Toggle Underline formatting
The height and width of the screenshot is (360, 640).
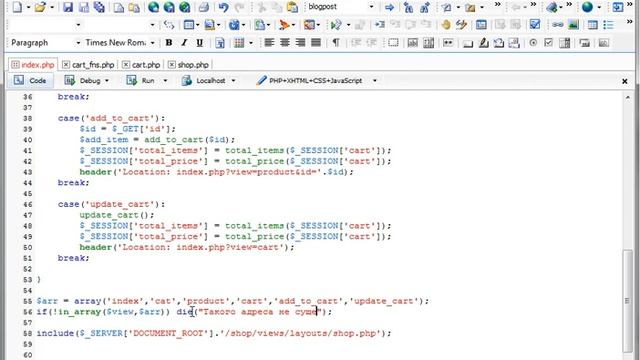[x=200, y=42]
